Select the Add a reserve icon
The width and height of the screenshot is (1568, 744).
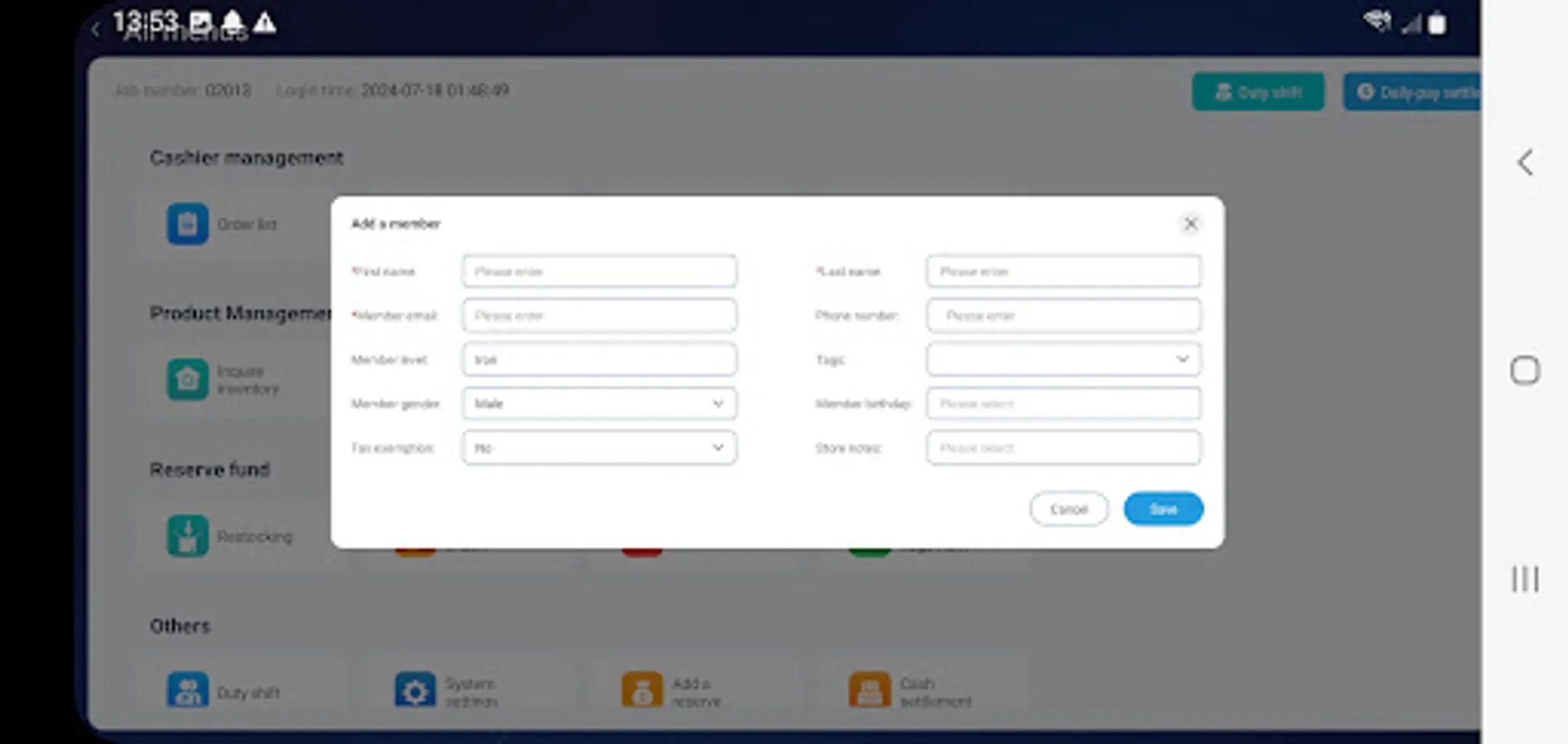pyautogui.click(x=643, y=690)
